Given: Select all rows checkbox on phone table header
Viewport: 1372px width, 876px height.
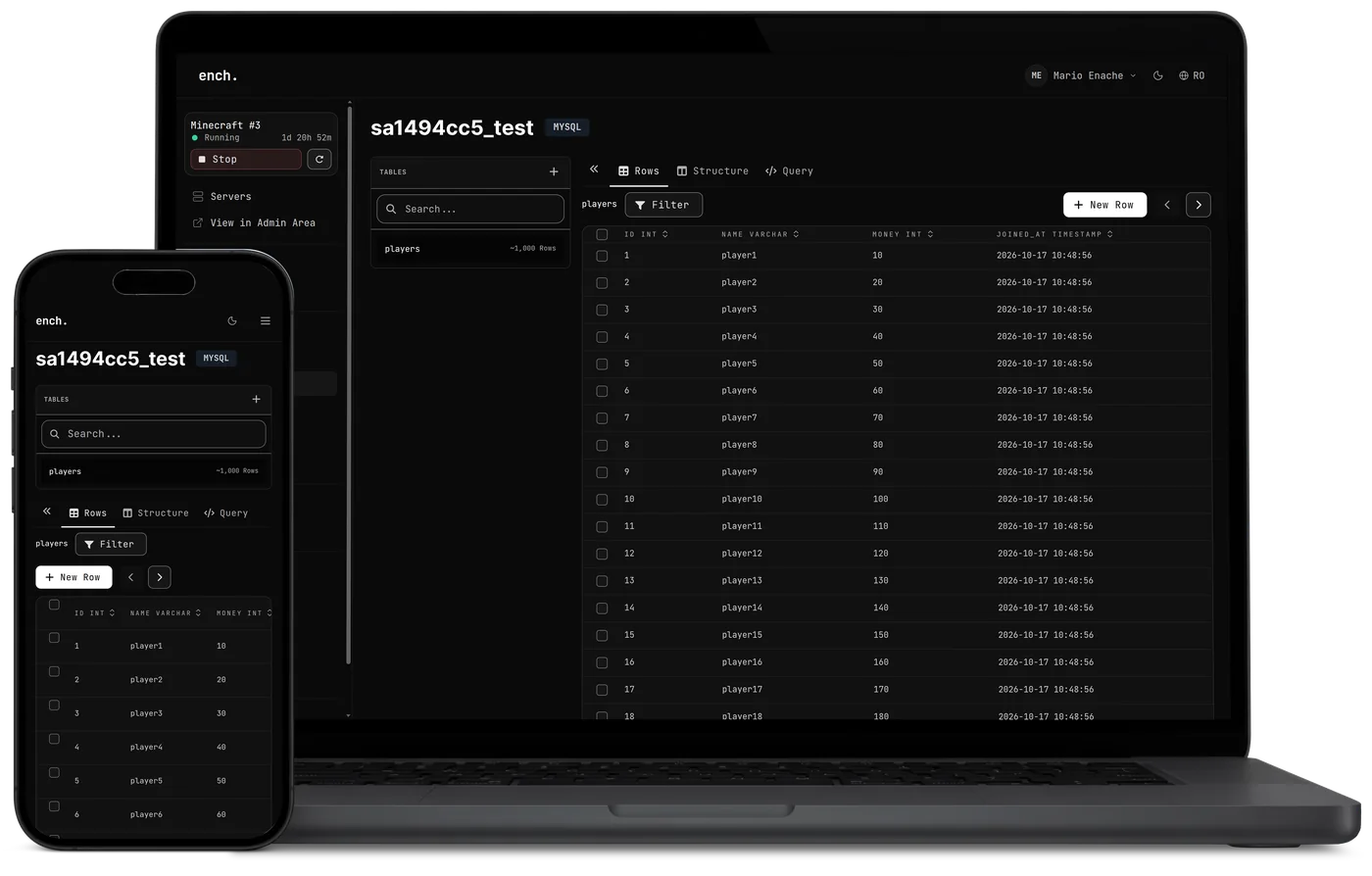Looking at the screenshot, I should coord(54,605).
